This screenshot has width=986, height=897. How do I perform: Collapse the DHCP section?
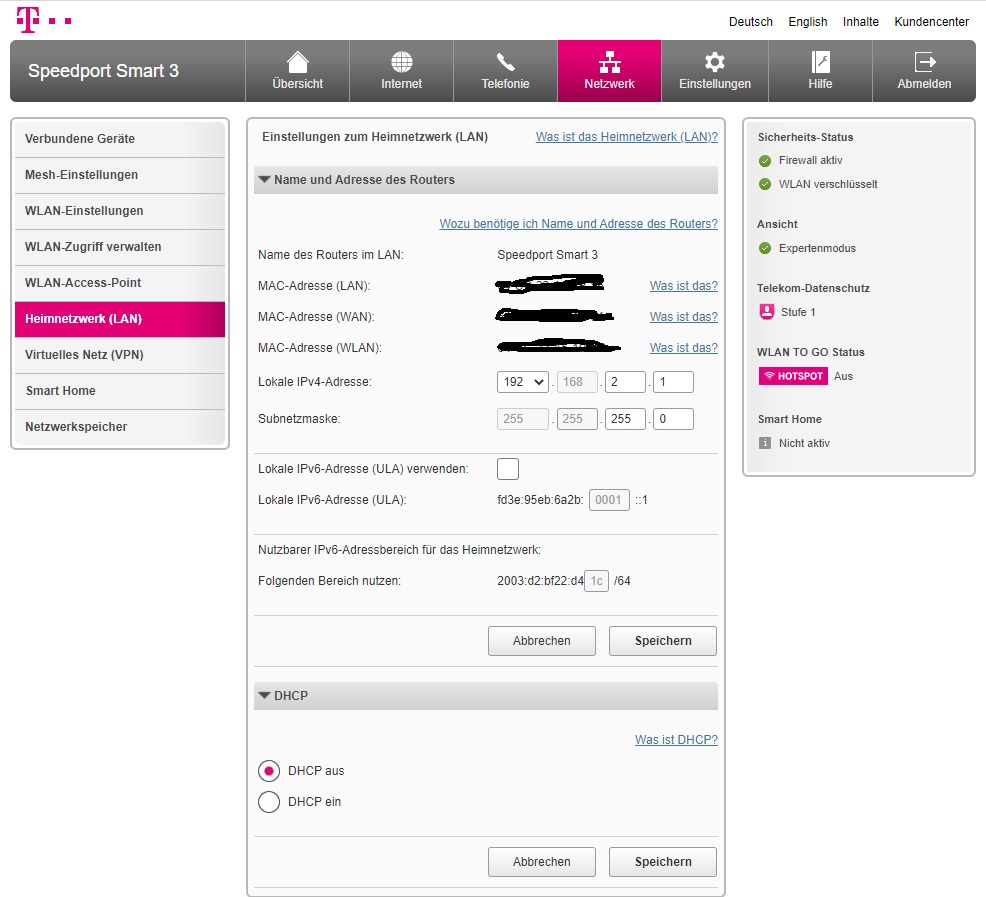tap(485, 696)
